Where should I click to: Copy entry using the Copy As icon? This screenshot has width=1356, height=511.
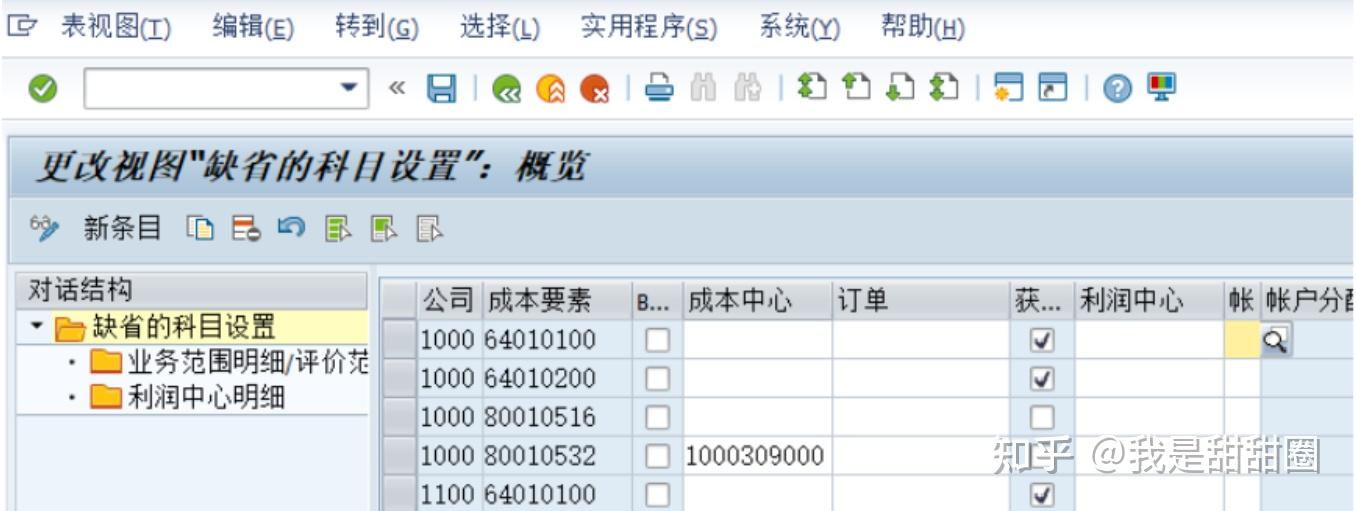[x=201, y=229]
